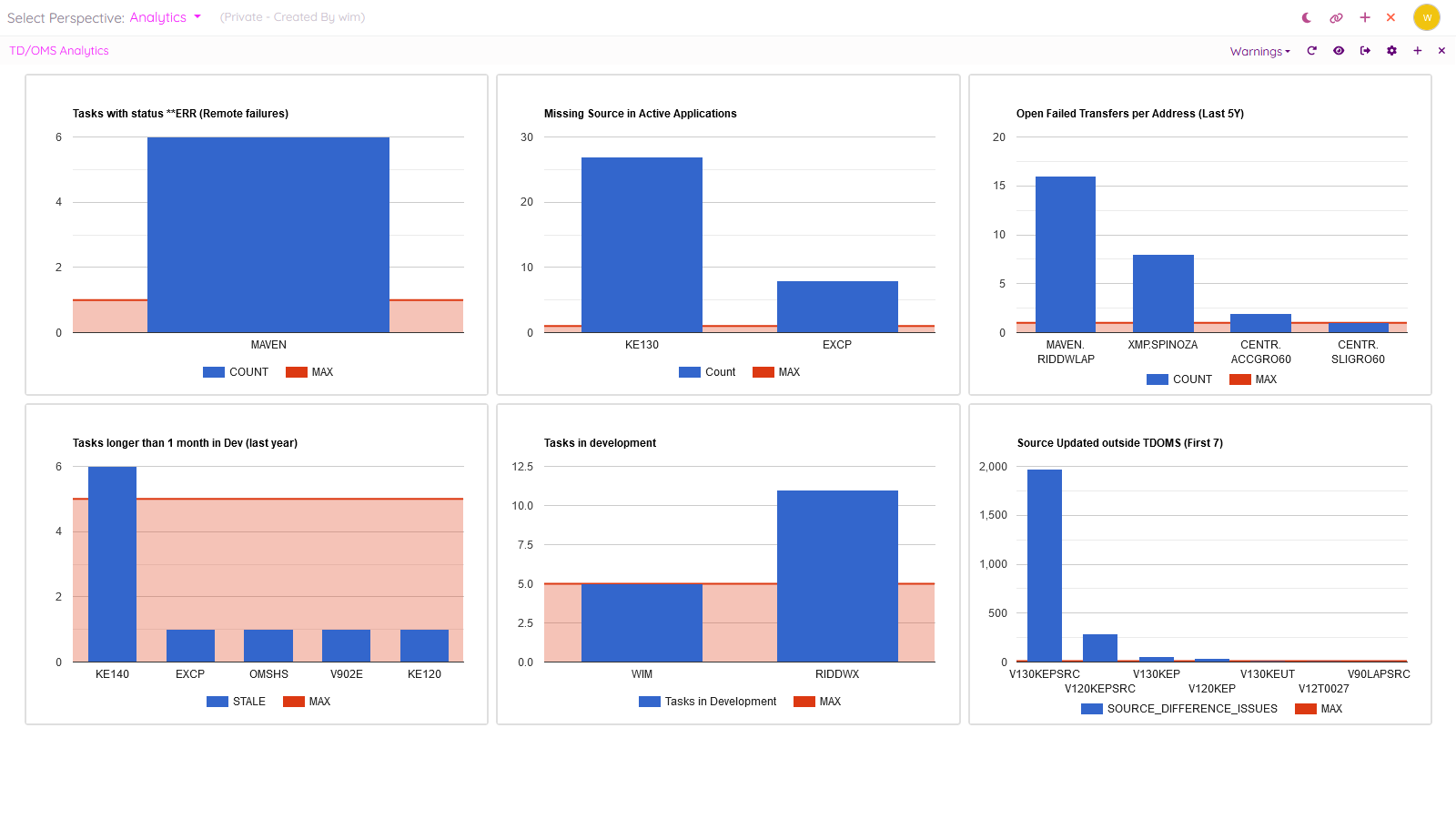Click the WIM bar in the Tasks in development chart

pyautogui.click(x=642, y=622)
